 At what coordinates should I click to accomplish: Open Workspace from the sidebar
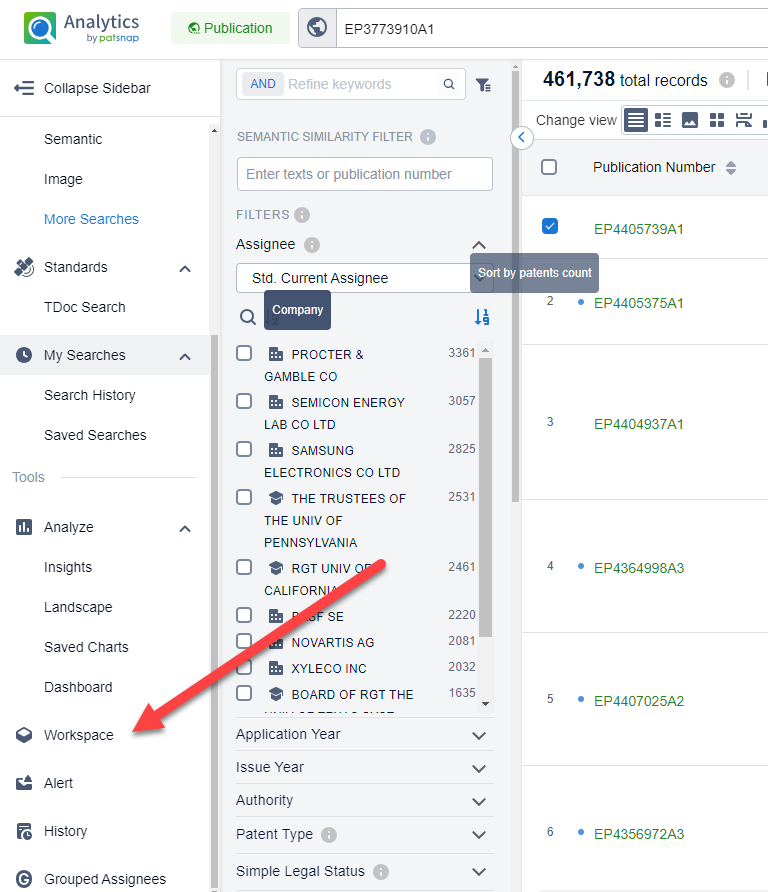click(78, 735)
